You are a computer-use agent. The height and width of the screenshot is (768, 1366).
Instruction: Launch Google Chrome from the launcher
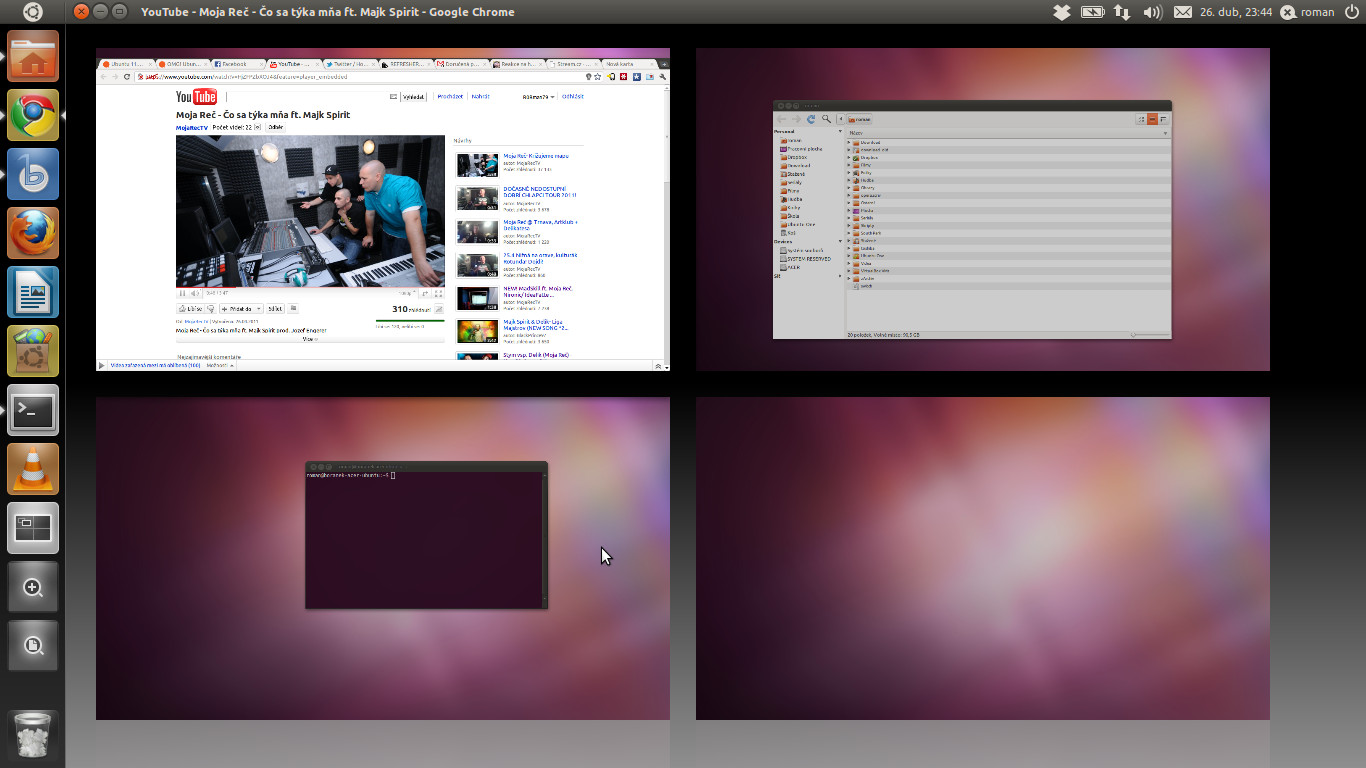[33, 115]
